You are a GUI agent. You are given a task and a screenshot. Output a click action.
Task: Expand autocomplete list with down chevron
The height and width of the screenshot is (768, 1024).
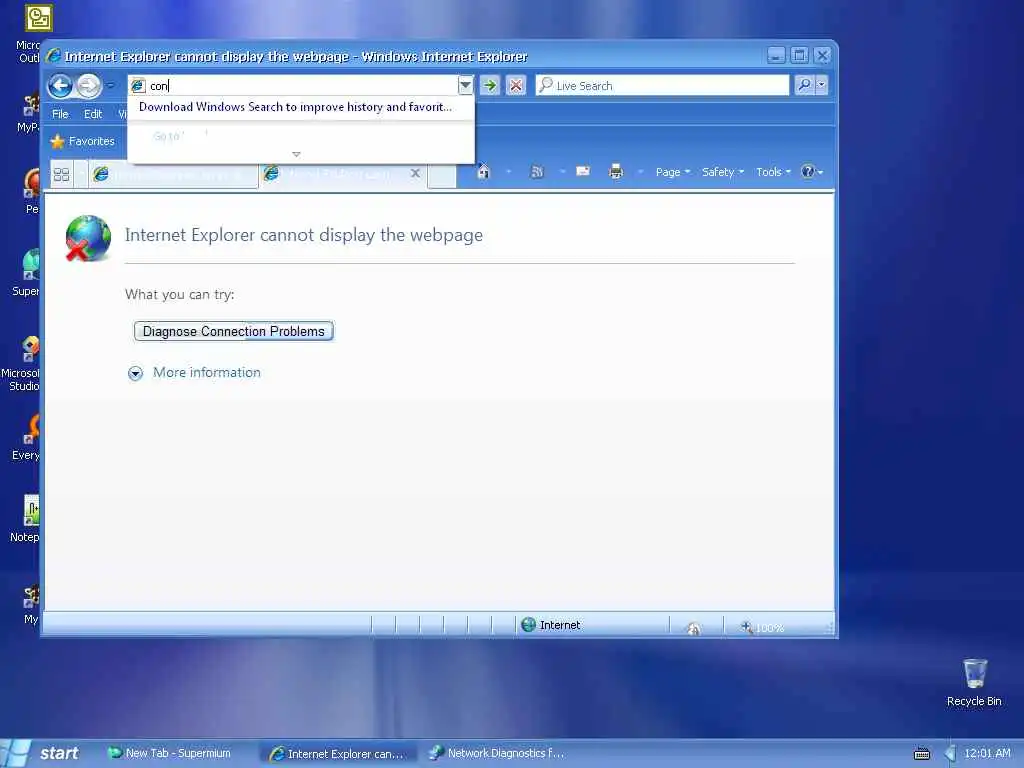[x=296, y=154]
